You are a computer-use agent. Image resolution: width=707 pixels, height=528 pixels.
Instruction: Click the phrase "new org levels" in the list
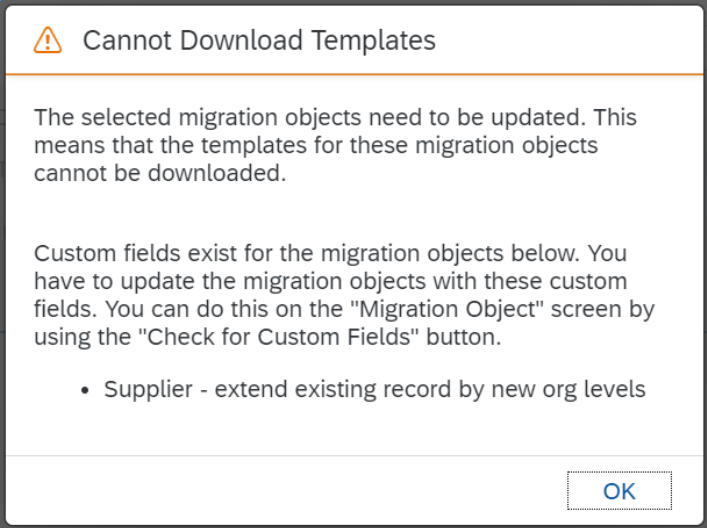click(569, 389)
